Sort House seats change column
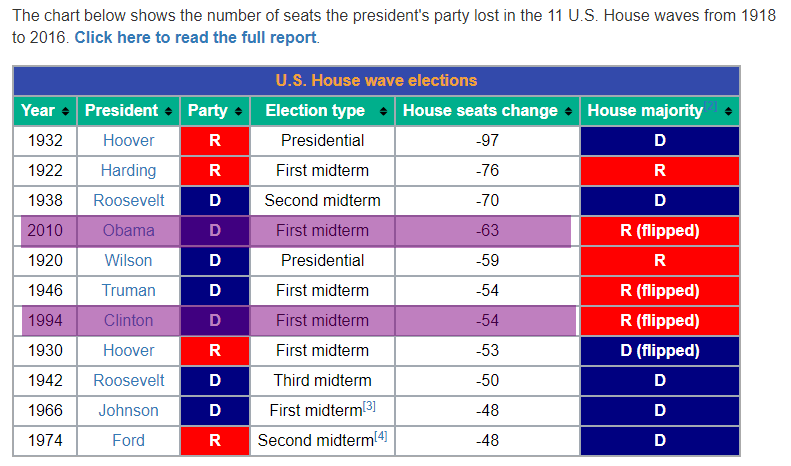 568,111
